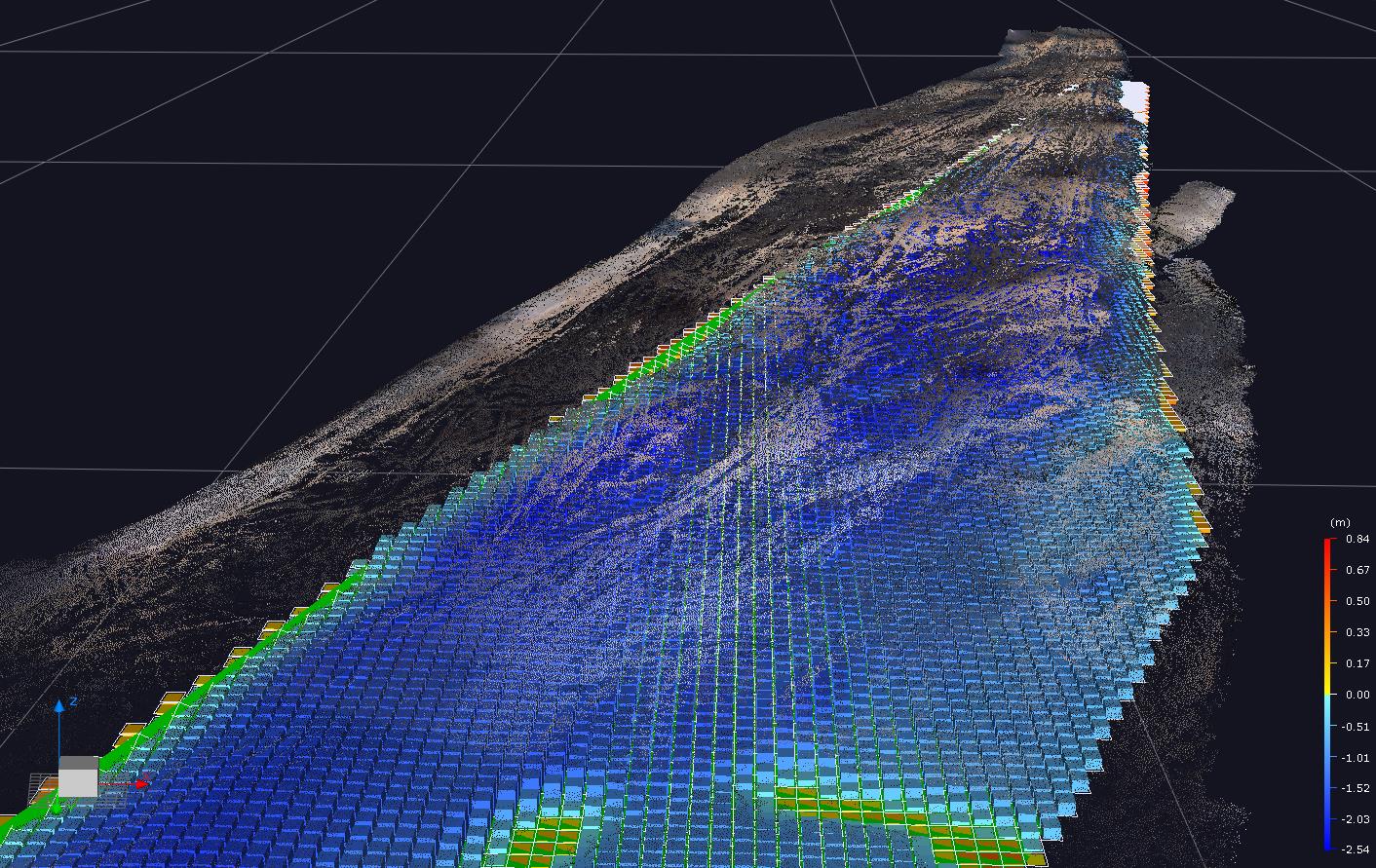Click the green Y axis handle of gizmo
Viewport: 1376px width, 868px height.
(57, 807)
